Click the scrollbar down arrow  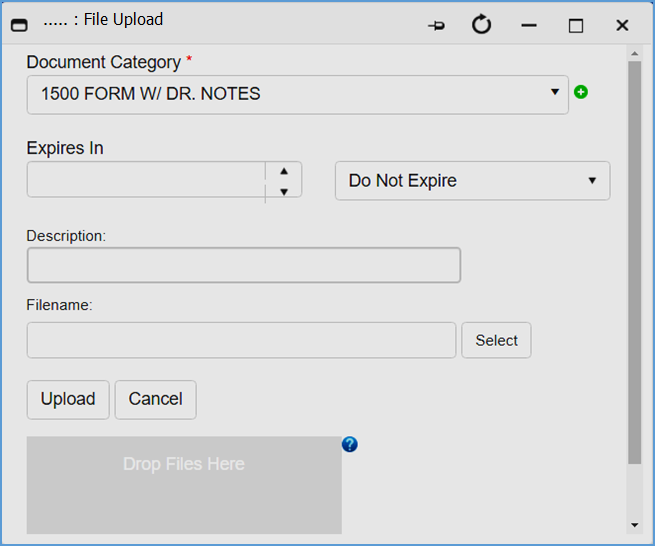[x=634, y=524]
